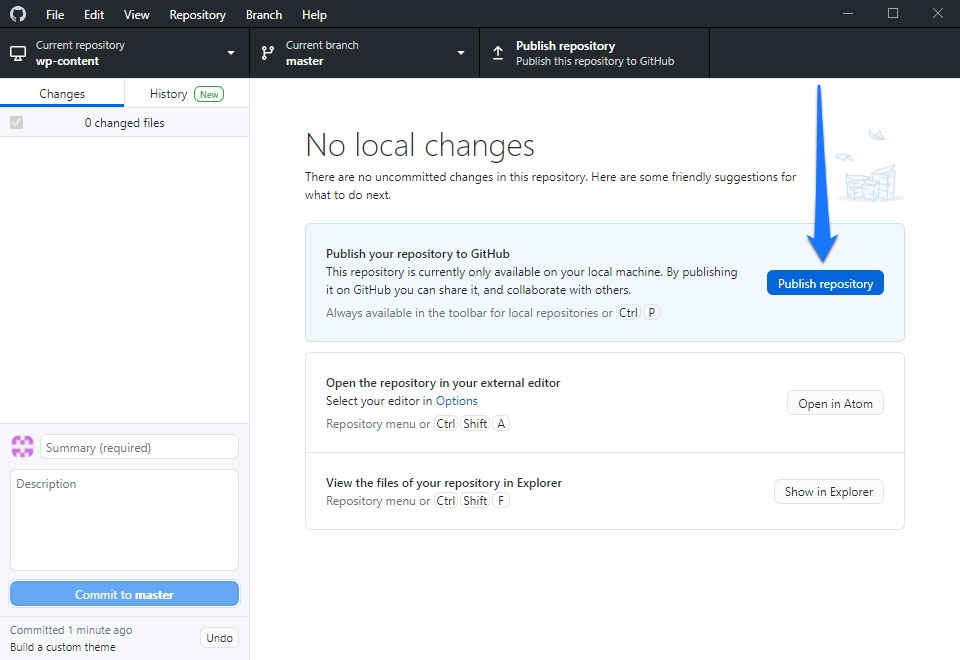Click the green New badge on History tab
Viewport: 960px width, 660px height.
tap(208, 94)
